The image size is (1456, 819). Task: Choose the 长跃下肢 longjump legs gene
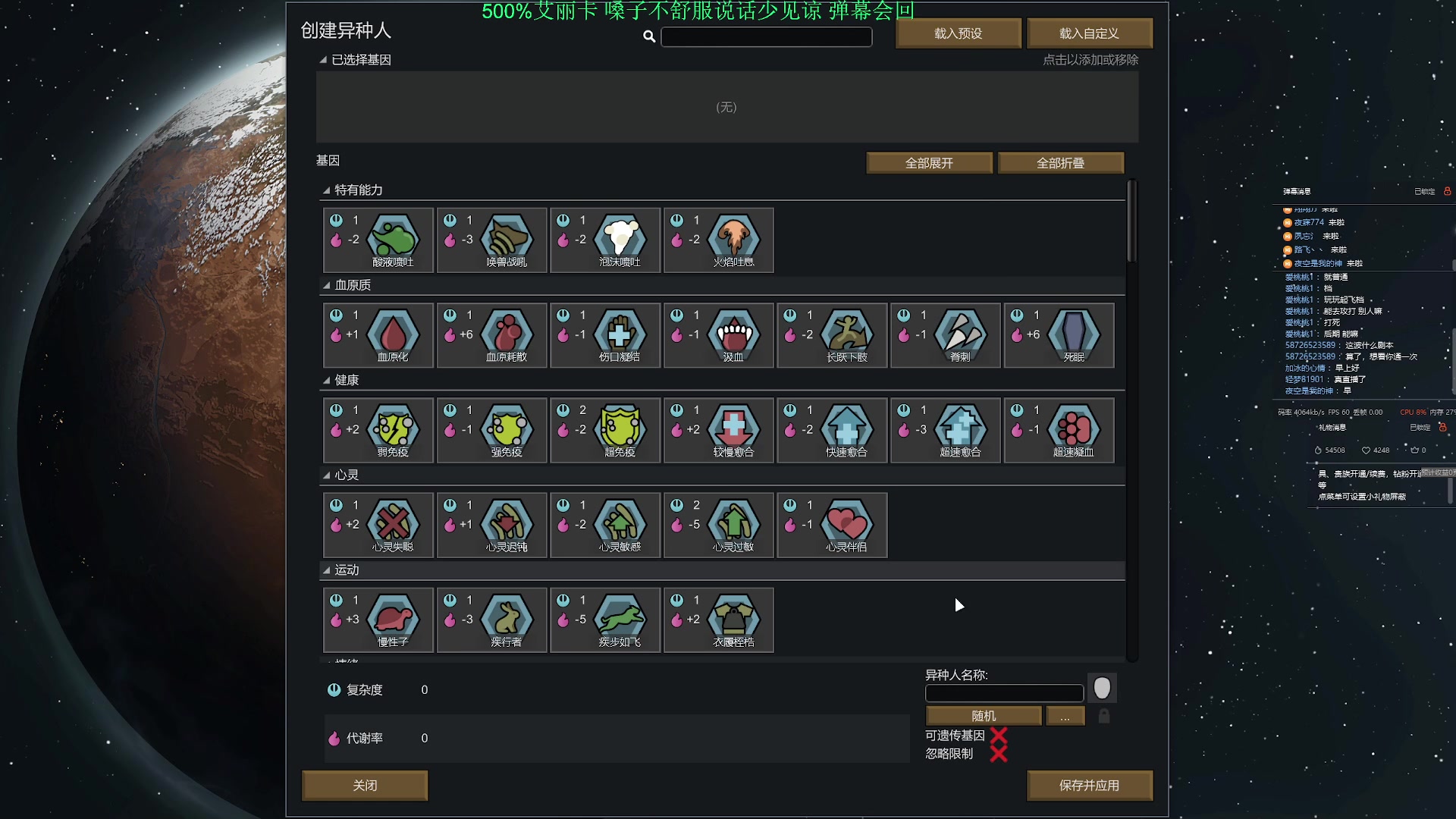(832, 335)
